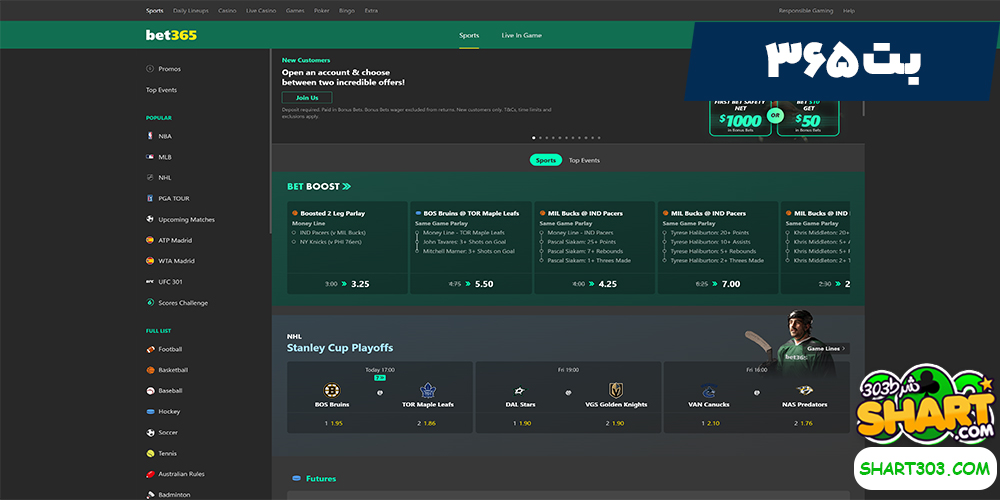Open Top Events in the sidebar
This screenshot has height=500, width=1000.
tap(161, 90)
